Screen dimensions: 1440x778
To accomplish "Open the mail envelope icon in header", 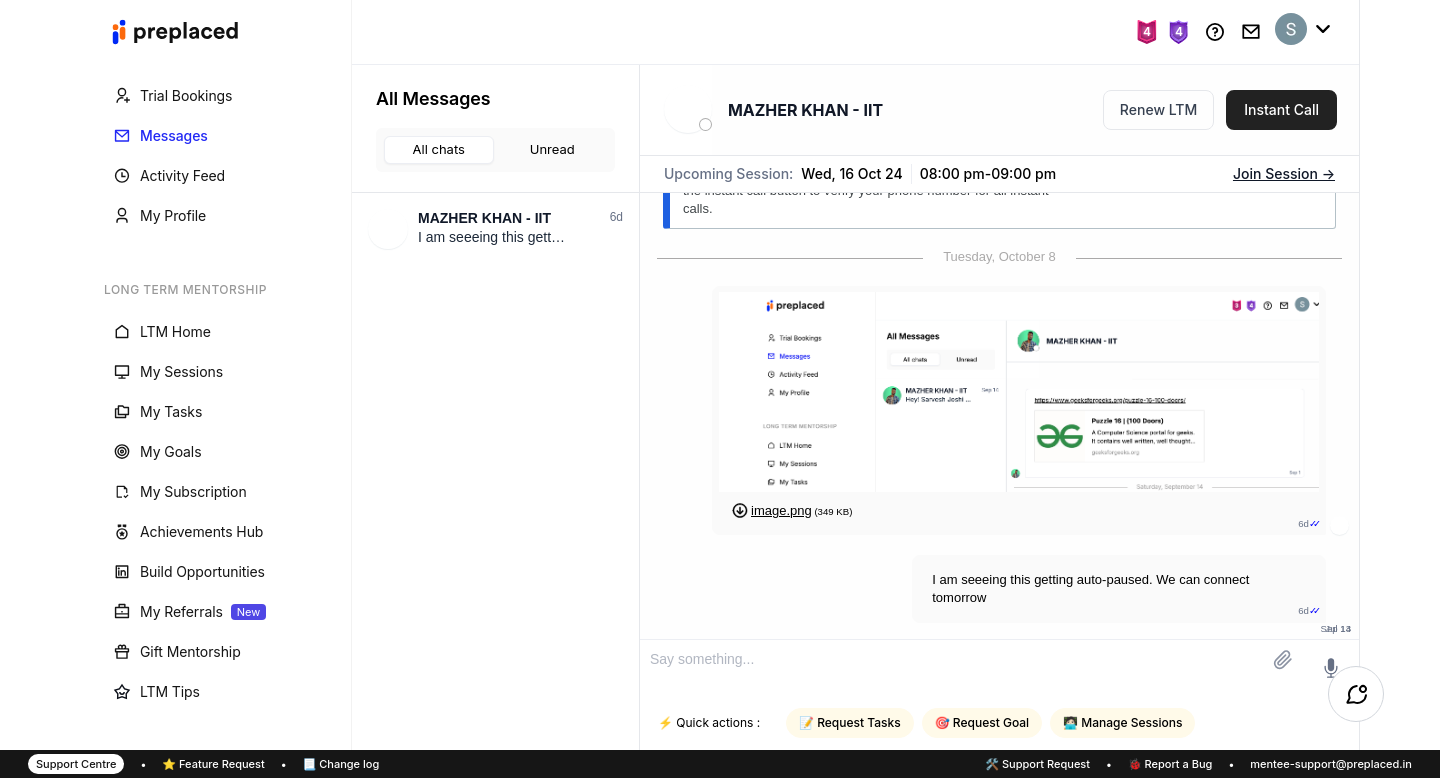I will (1251, 32).
